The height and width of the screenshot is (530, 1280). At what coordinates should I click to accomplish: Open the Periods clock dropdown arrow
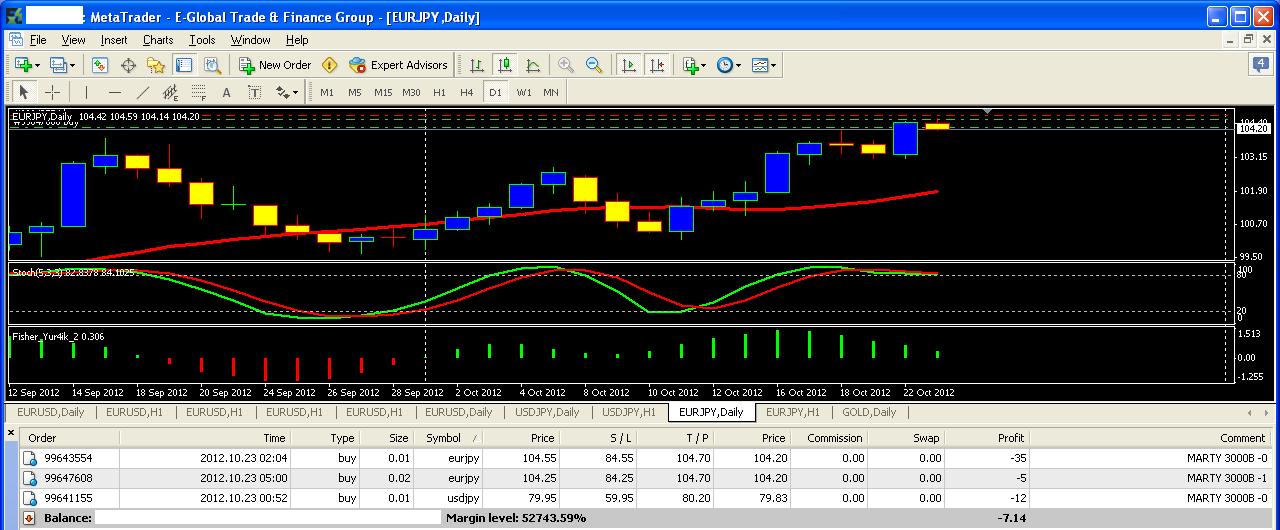click(738, 65)
